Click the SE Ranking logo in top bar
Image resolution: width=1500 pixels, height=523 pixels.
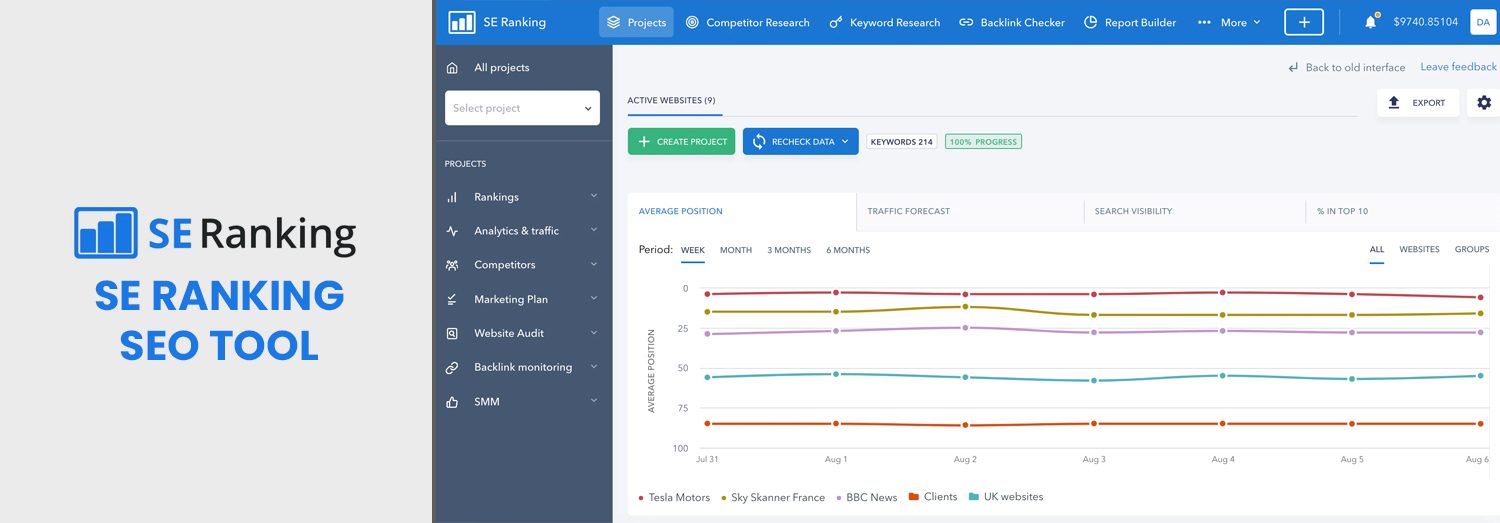coord(497,22)
